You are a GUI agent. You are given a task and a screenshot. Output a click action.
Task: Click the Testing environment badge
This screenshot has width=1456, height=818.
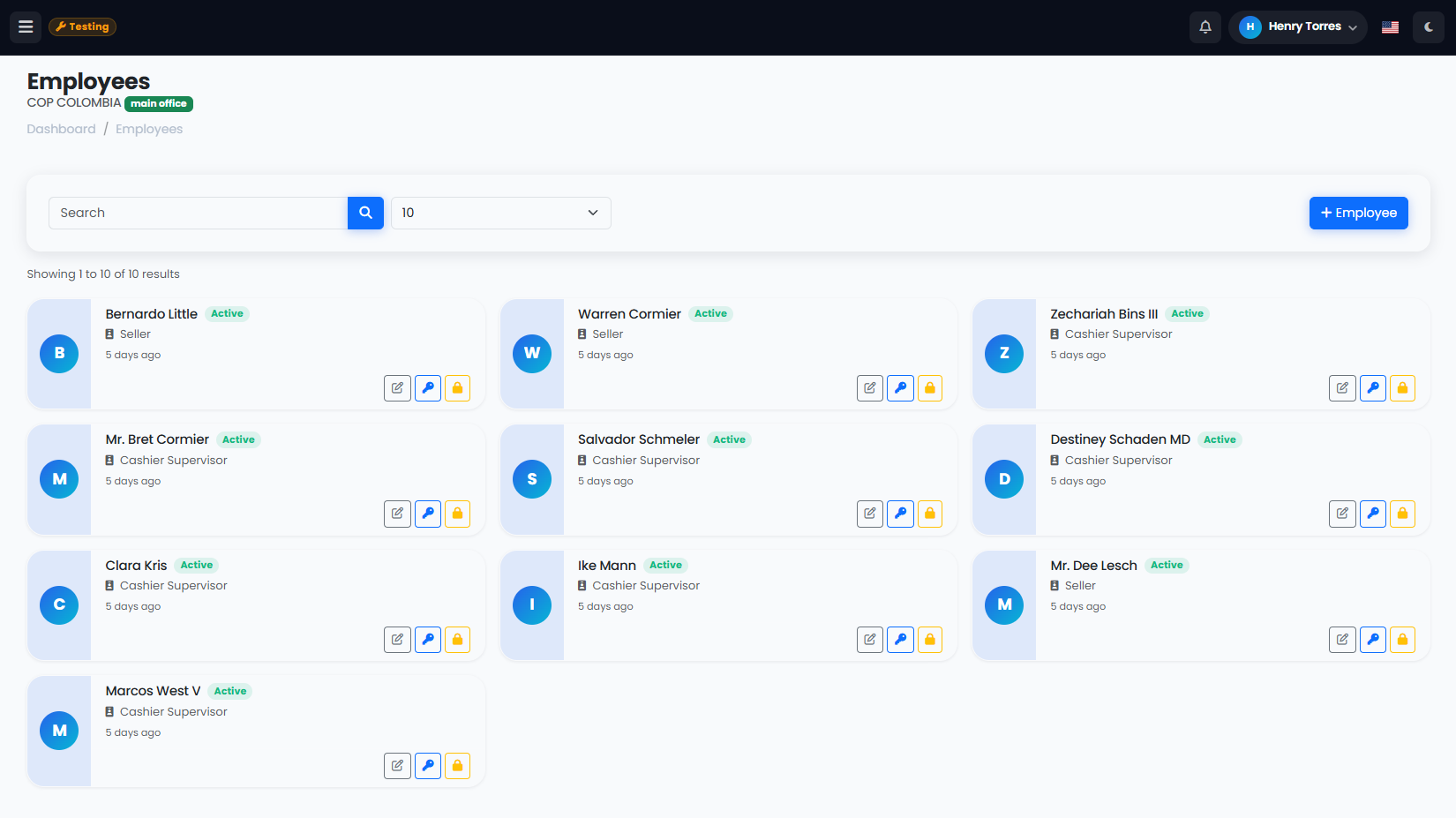82,26
